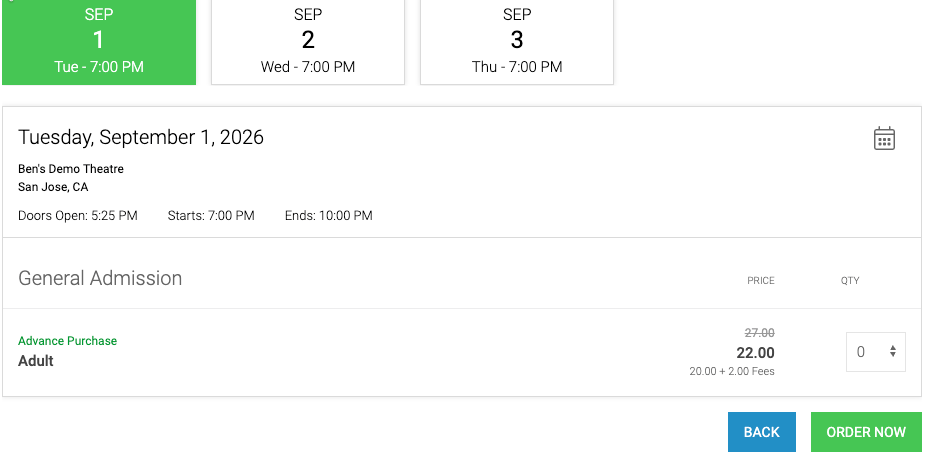Viewport: 937px width, 463px height.
Task: Click the Advance Purchase label
Action: tap(68, 341)
